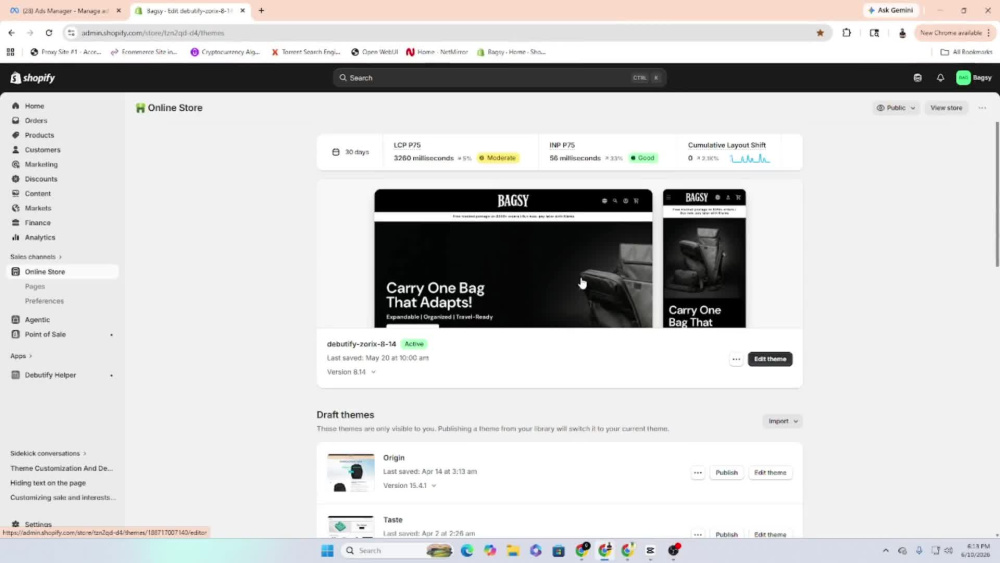The width and height of the screenshot is (1000, 563).
Task: Open the Public visibility dropdown
Action: [896, 108]
